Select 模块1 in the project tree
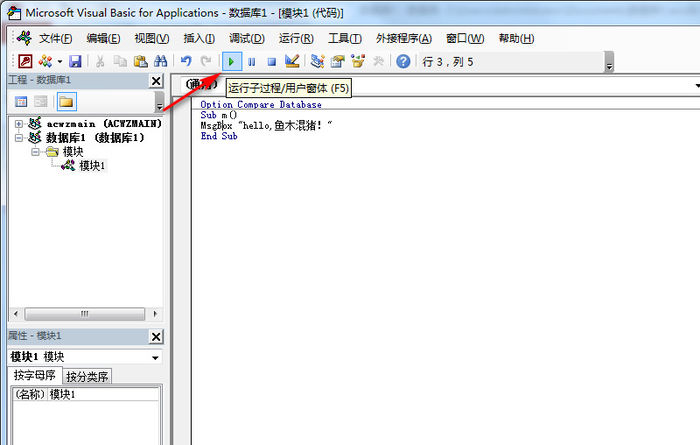 pyautogui.click(x=92, y=165)
